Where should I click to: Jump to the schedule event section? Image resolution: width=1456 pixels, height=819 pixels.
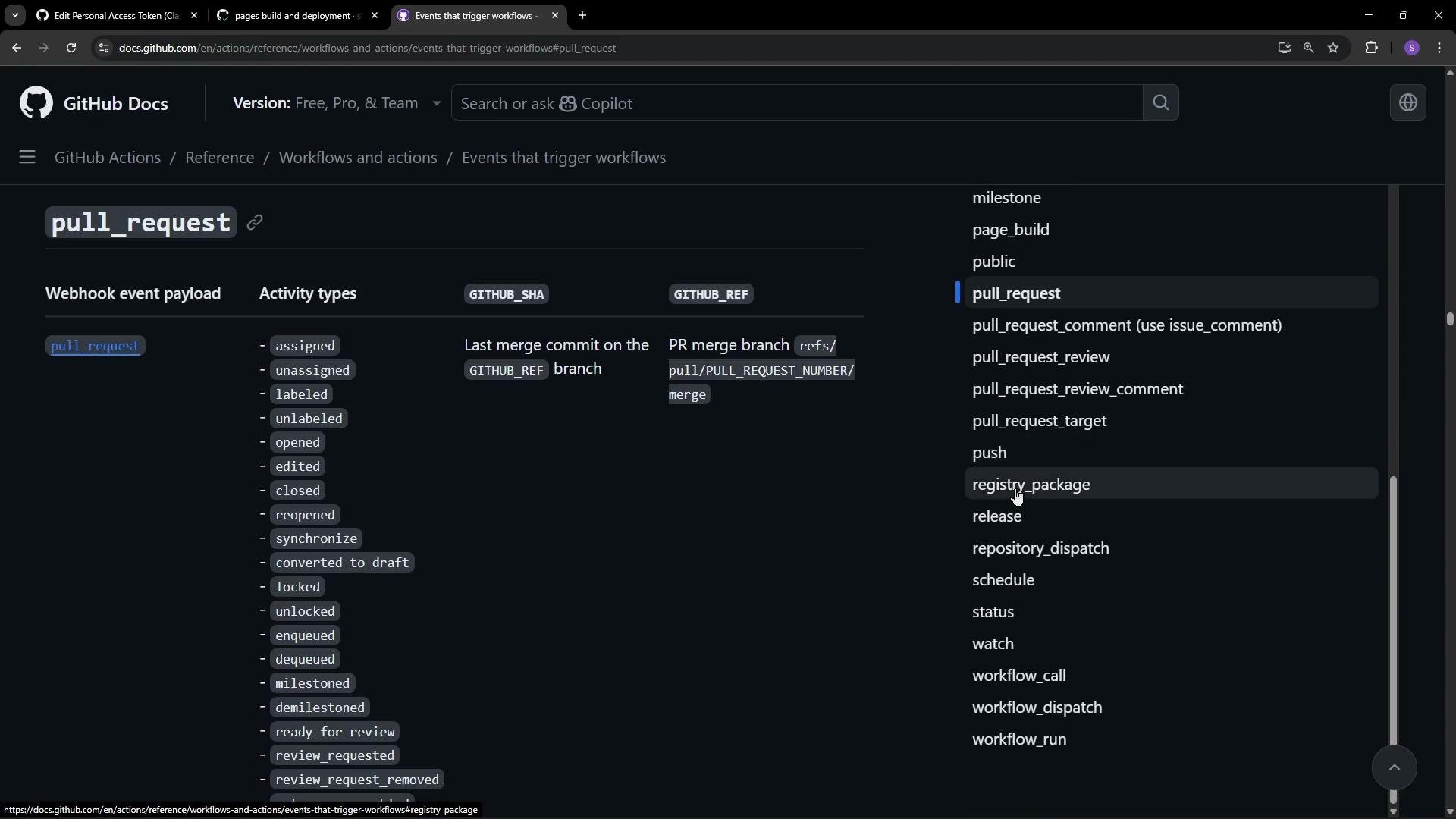(1003, 580)
